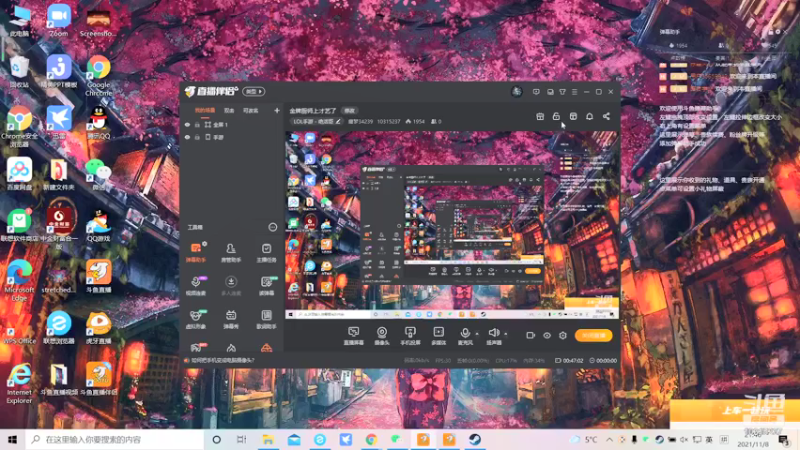Select the 手游 source row
This screenshot has width=800, height=450.
click(231, 137)
